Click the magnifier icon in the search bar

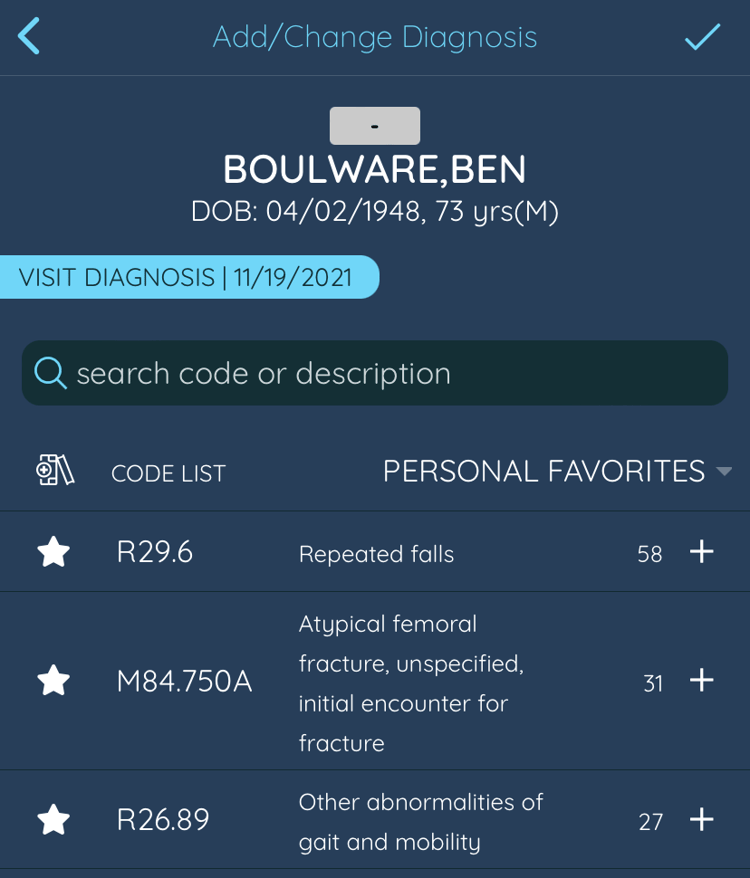point(50,372)
